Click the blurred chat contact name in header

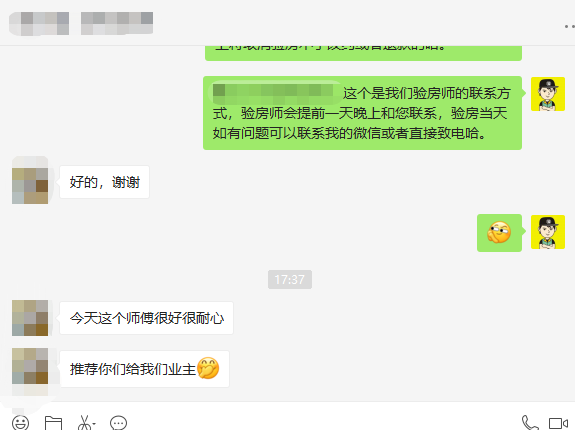81,23
